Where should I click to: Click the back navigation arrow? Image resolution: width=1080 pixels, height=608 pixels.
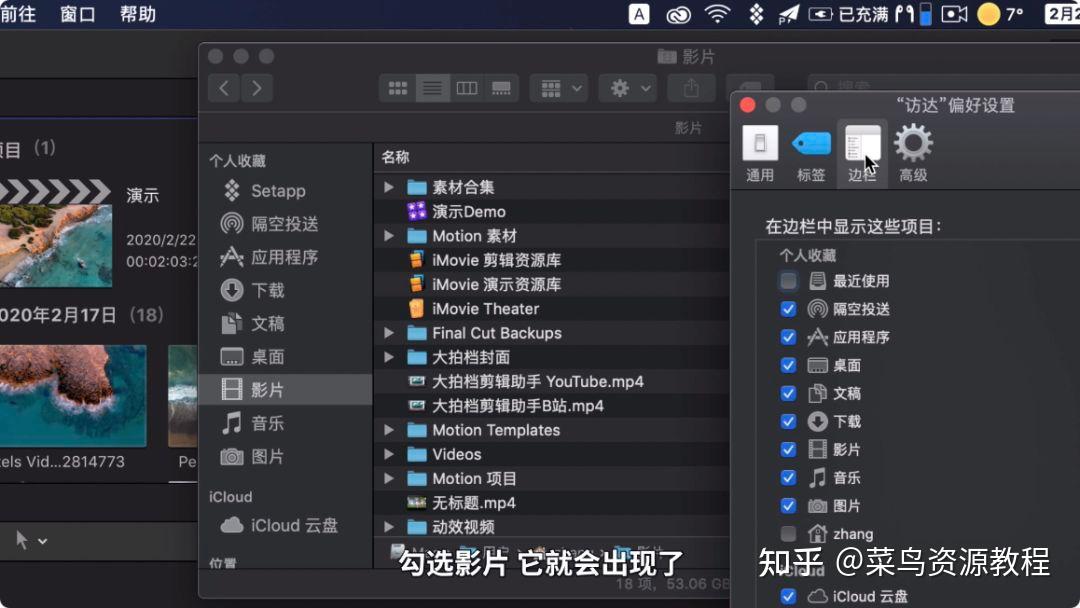pos(223,87)
